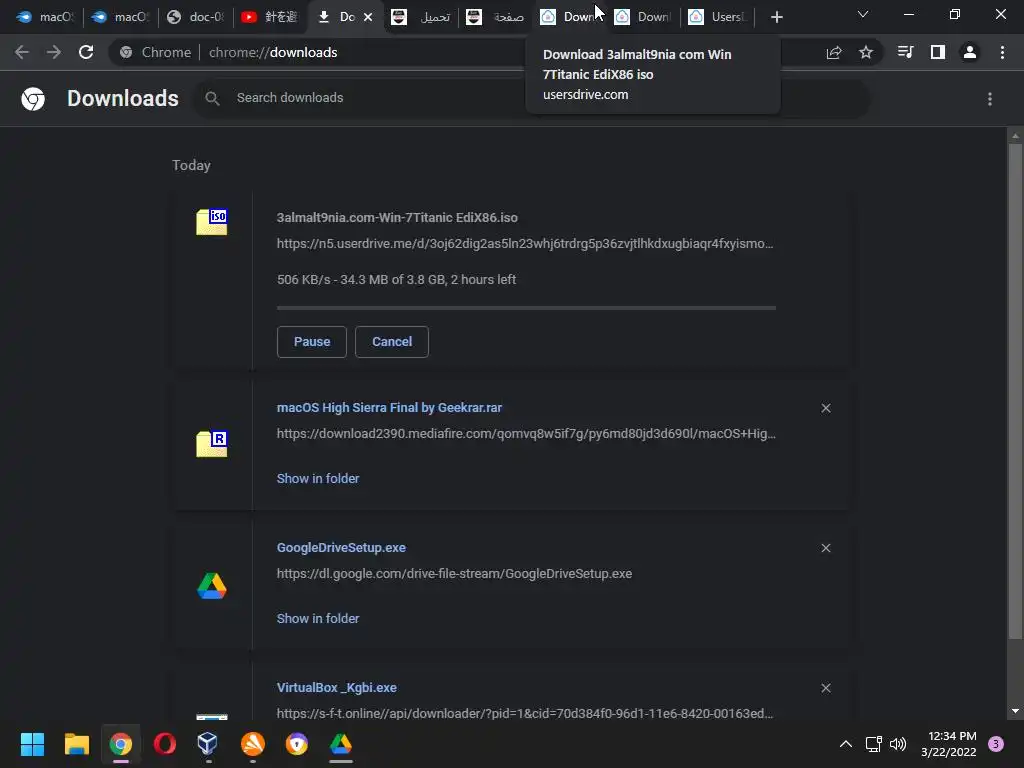Image resolution: width=1024 pixels, height=768 pixels.
Task: Open the network status tray icon
Action: point(873,744)
